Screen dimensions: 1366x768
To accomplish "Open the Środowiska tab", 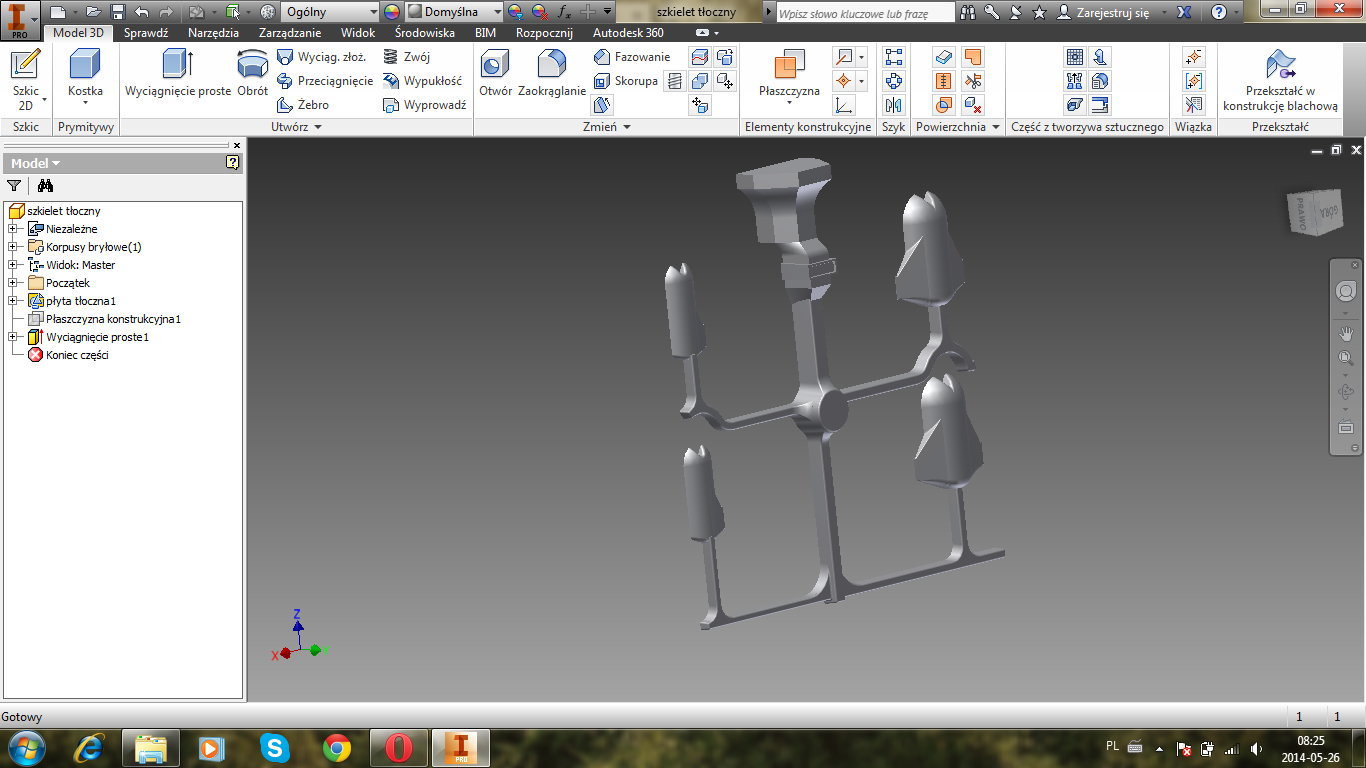I will [x=425, y=33].
